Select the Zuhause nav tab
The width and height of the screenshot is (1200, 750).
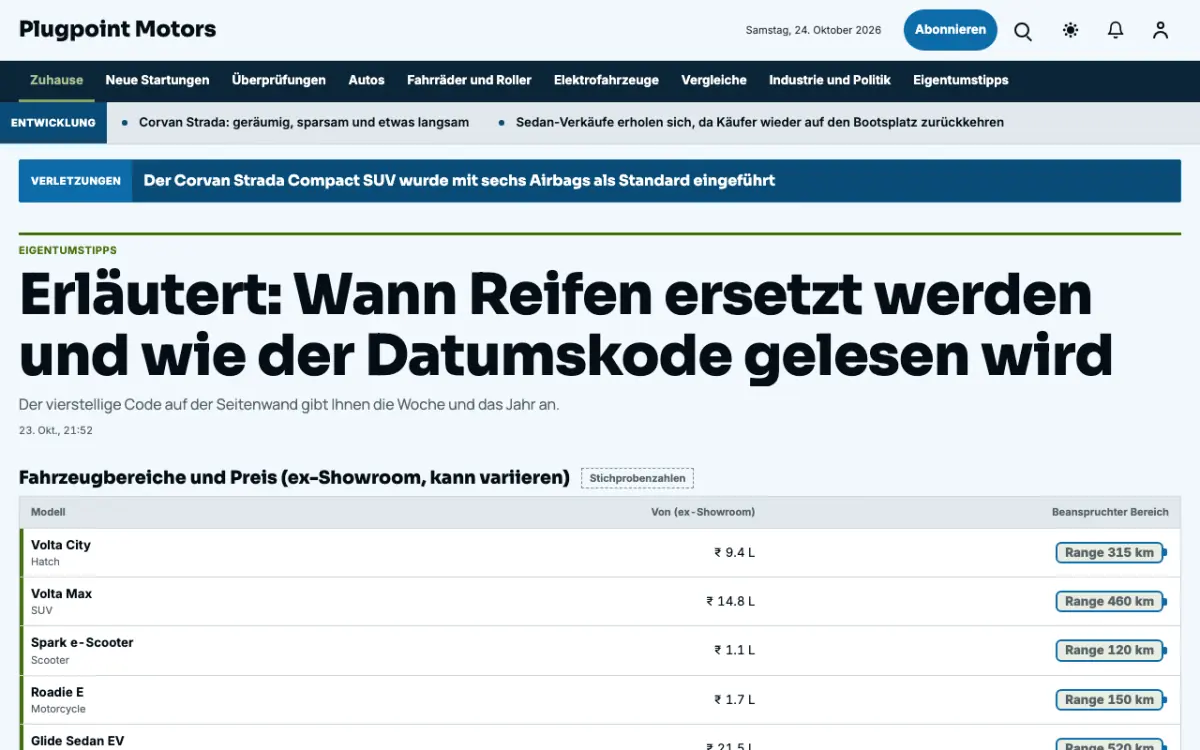[x=57, y=80]
